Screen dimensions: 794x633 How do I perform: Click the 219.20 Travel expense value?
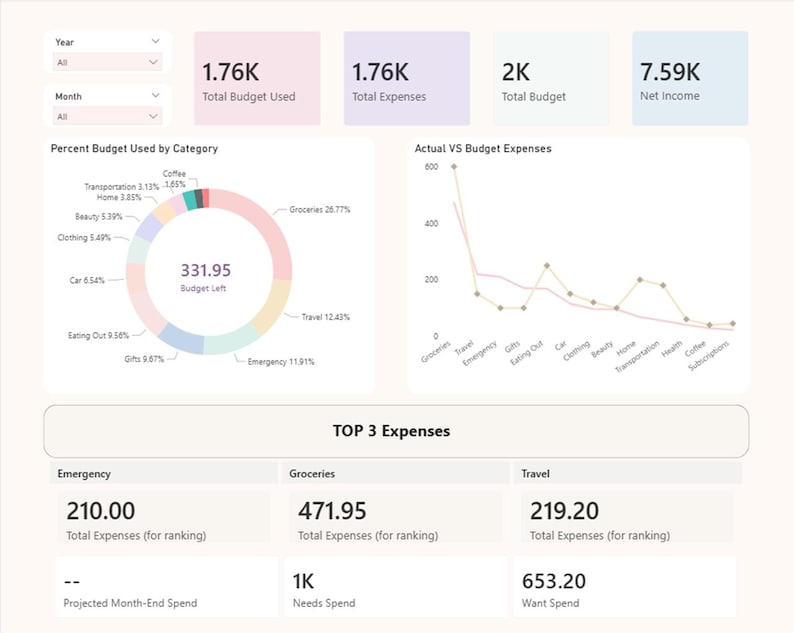[564, 510]
